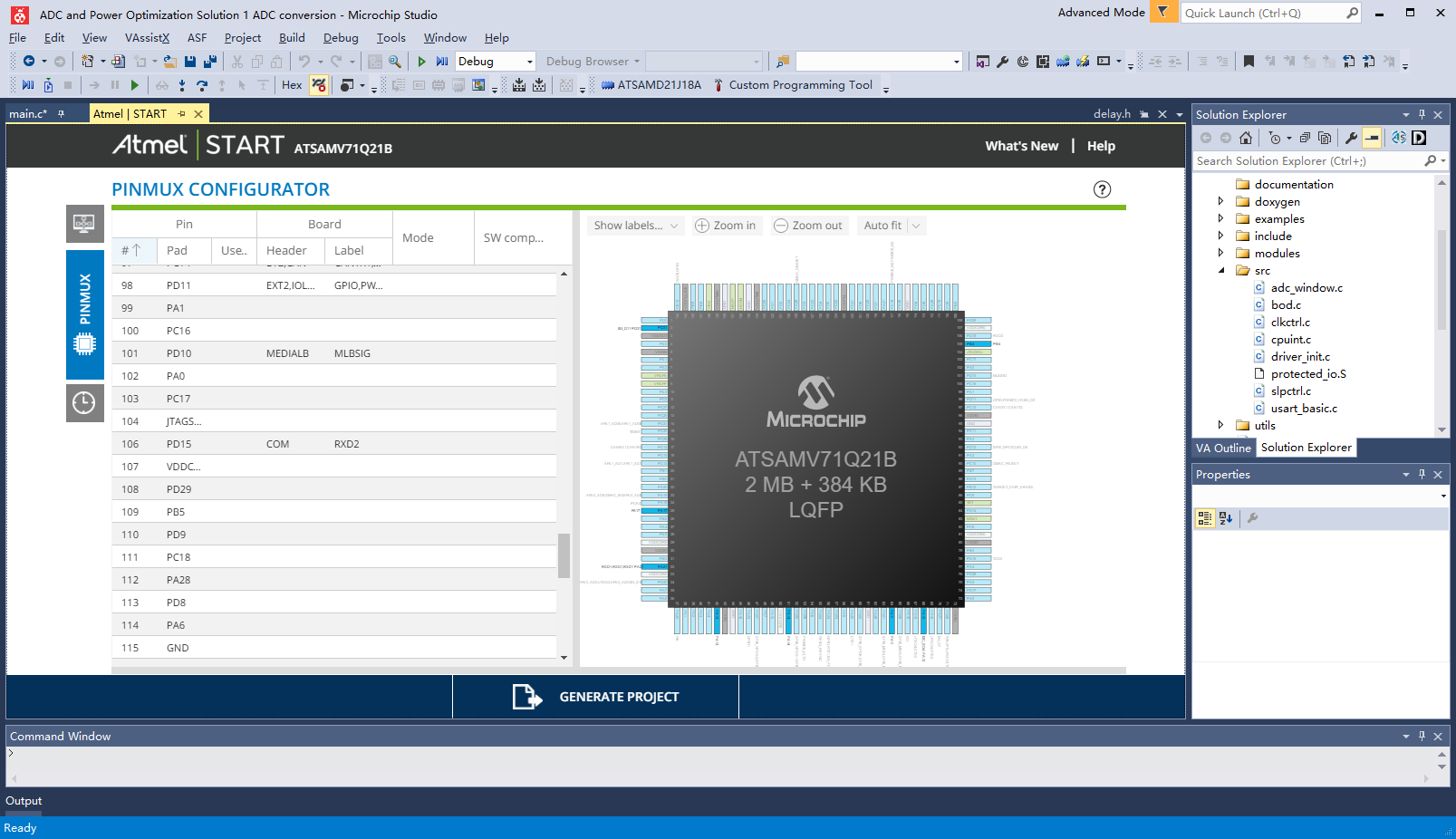Close the Atmel START tab

(198, 114)
